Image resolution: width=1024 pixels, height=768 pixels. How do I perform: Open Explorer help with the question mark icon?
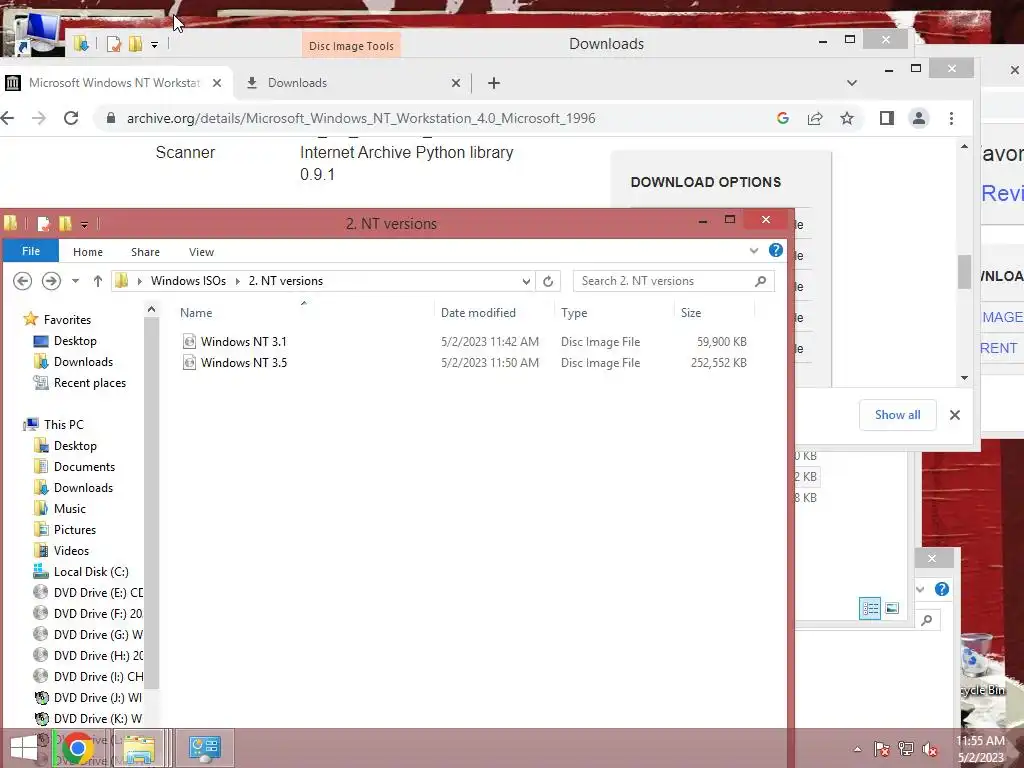[x=775, y=250]
